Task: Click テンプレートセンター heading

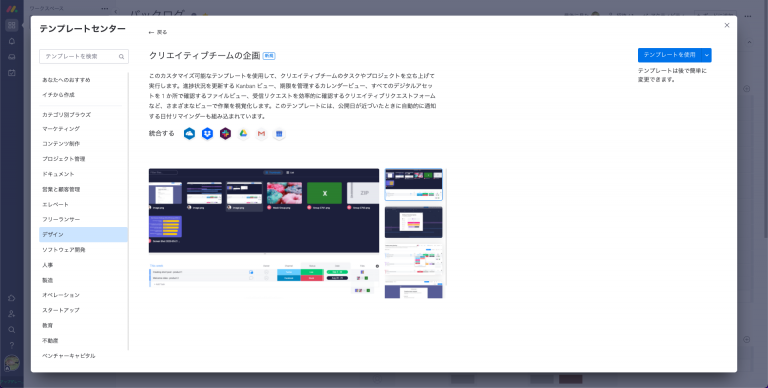Action: point(82,29)
